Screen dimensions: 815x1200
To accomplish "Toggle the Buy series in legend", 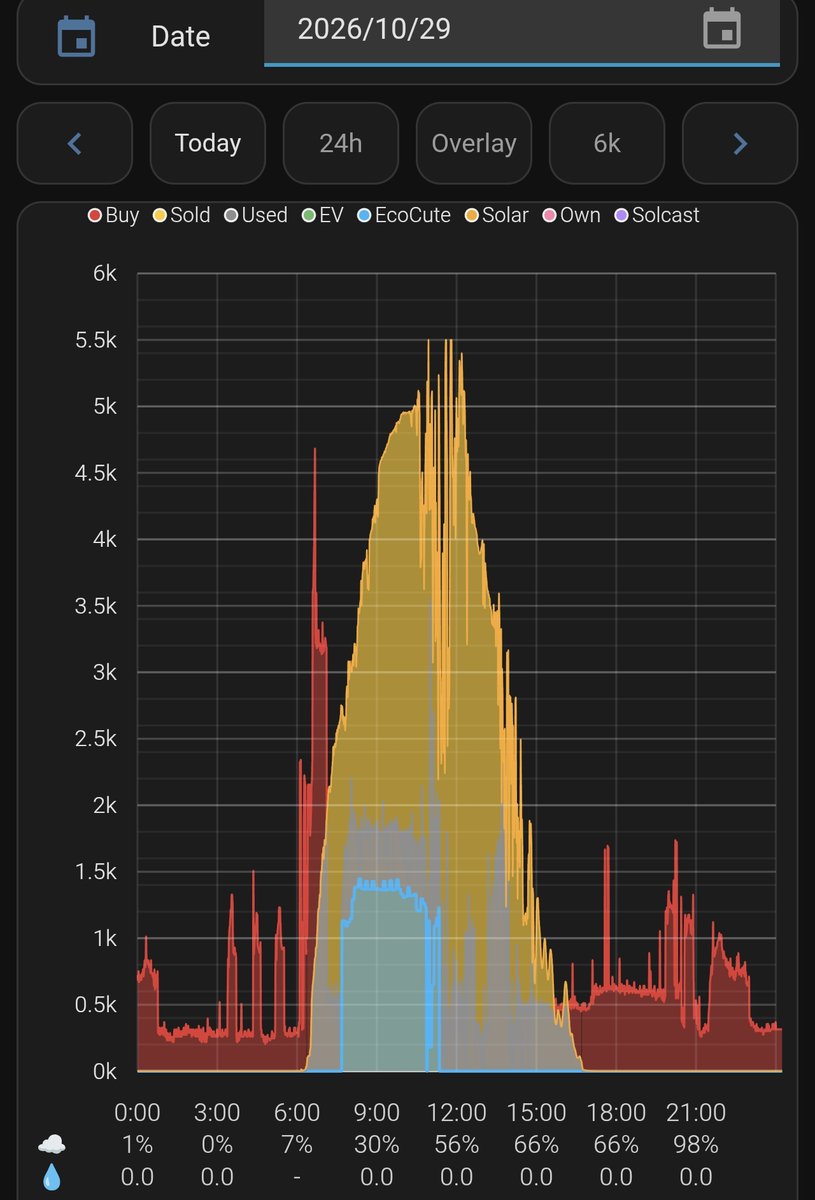I will (113, 215).
